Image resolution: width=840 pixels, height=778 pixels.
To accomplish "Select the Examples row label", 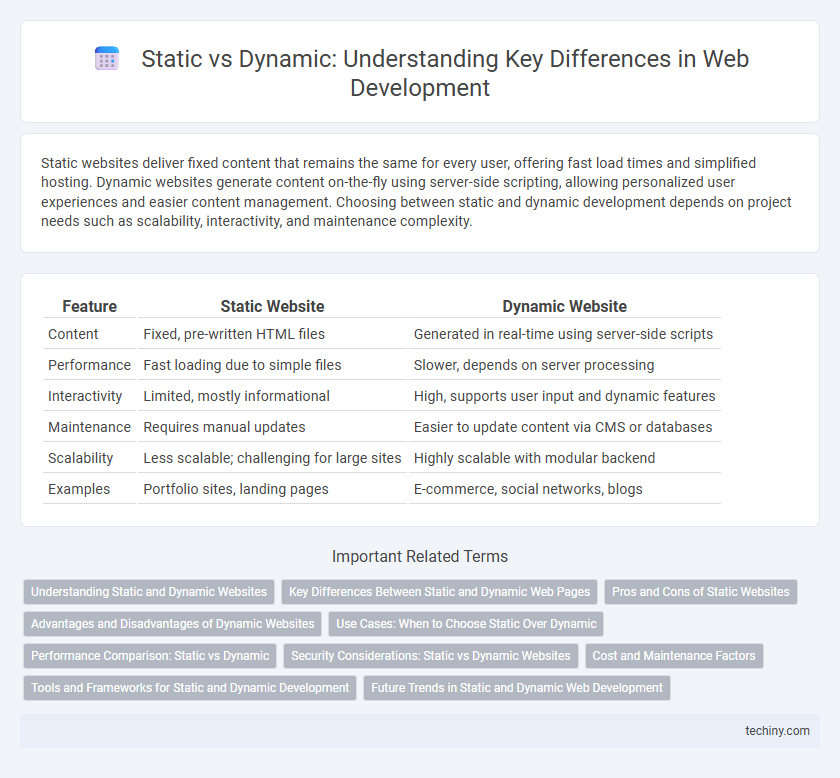I will [79, 489].
